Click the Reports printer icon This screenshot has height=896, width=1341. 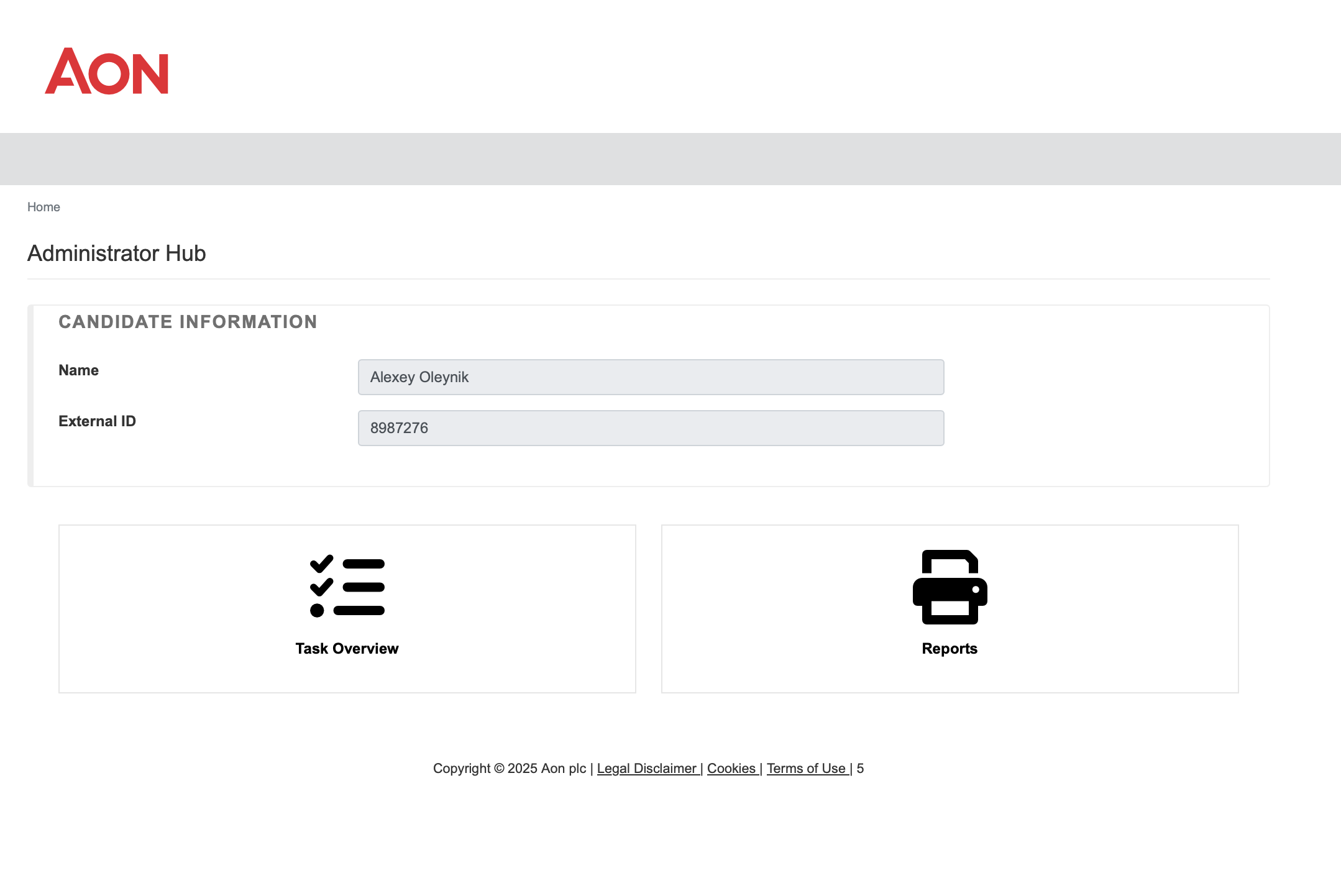click(x=950, y=587)
